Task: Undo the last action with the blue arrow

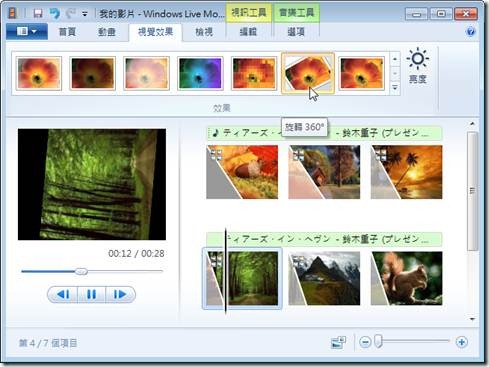Action: tap(55, 14)
